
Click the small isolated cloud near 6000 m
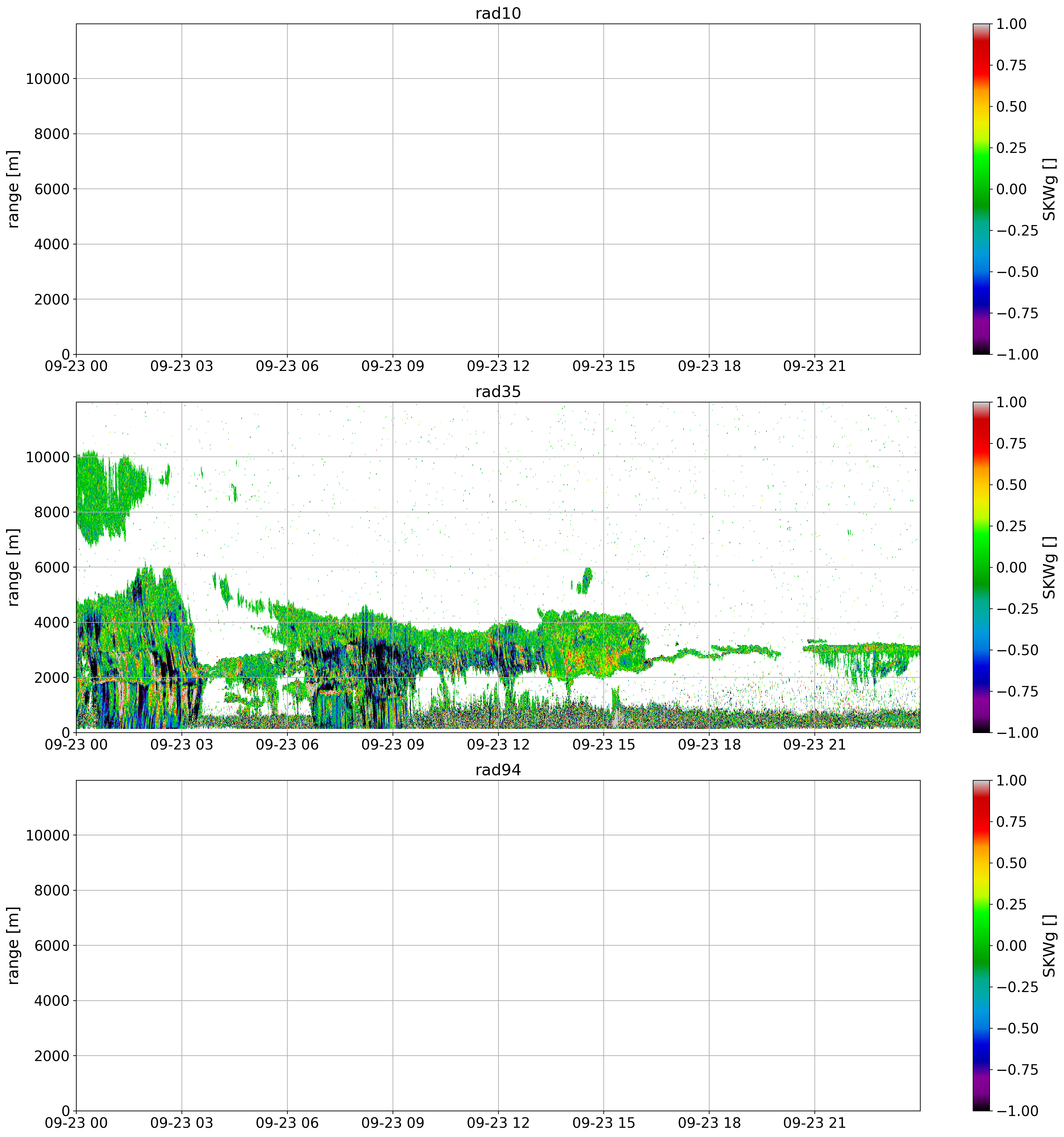585,580
